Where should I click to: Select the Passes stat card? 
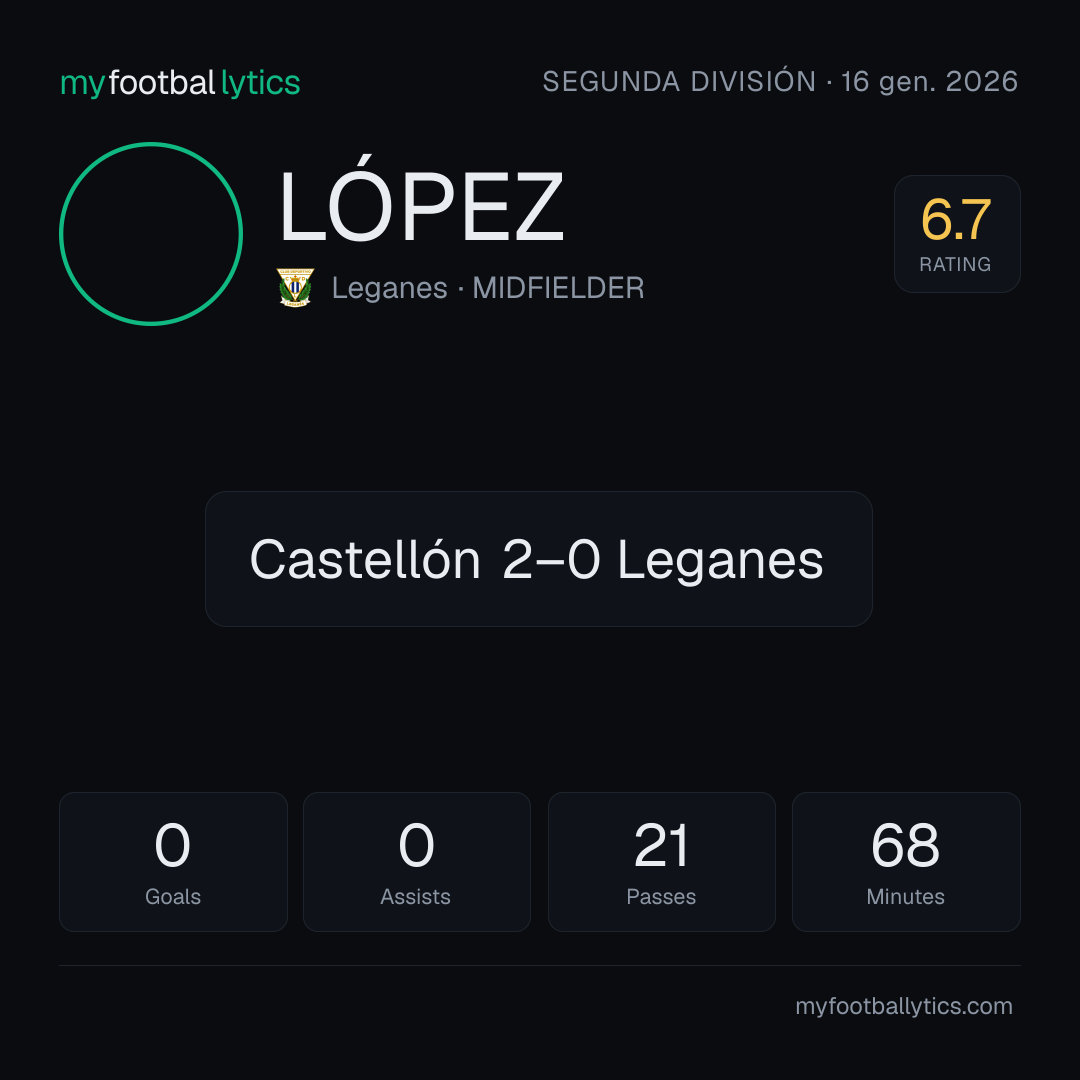click(661, 862)
